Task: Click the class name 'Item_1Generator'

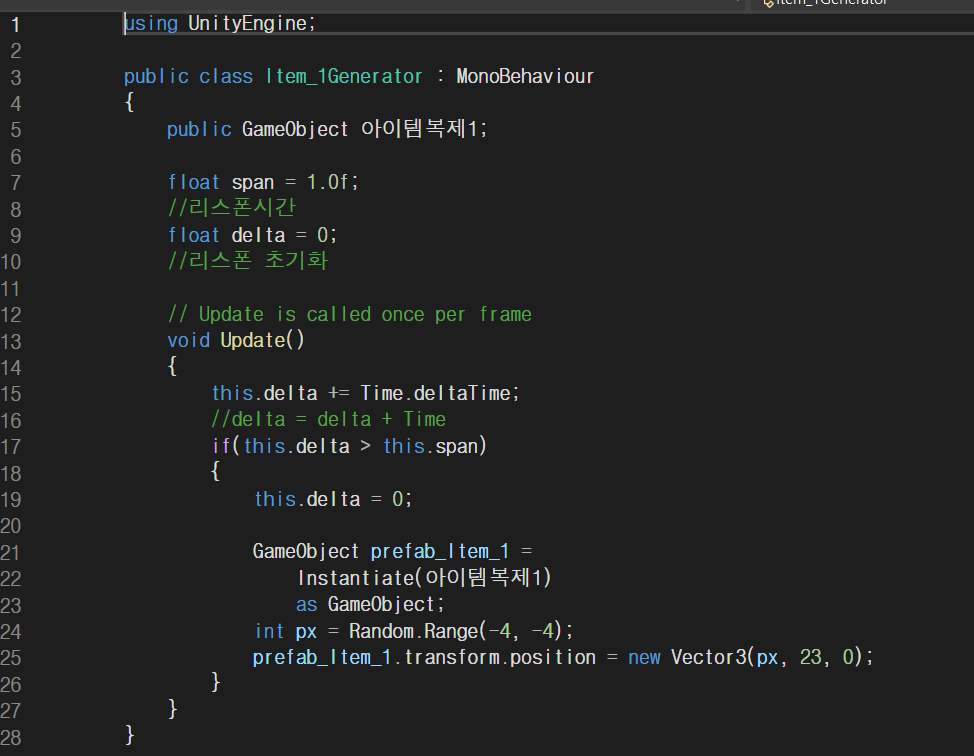Action: pyautogui.click(x=344, y=76)
